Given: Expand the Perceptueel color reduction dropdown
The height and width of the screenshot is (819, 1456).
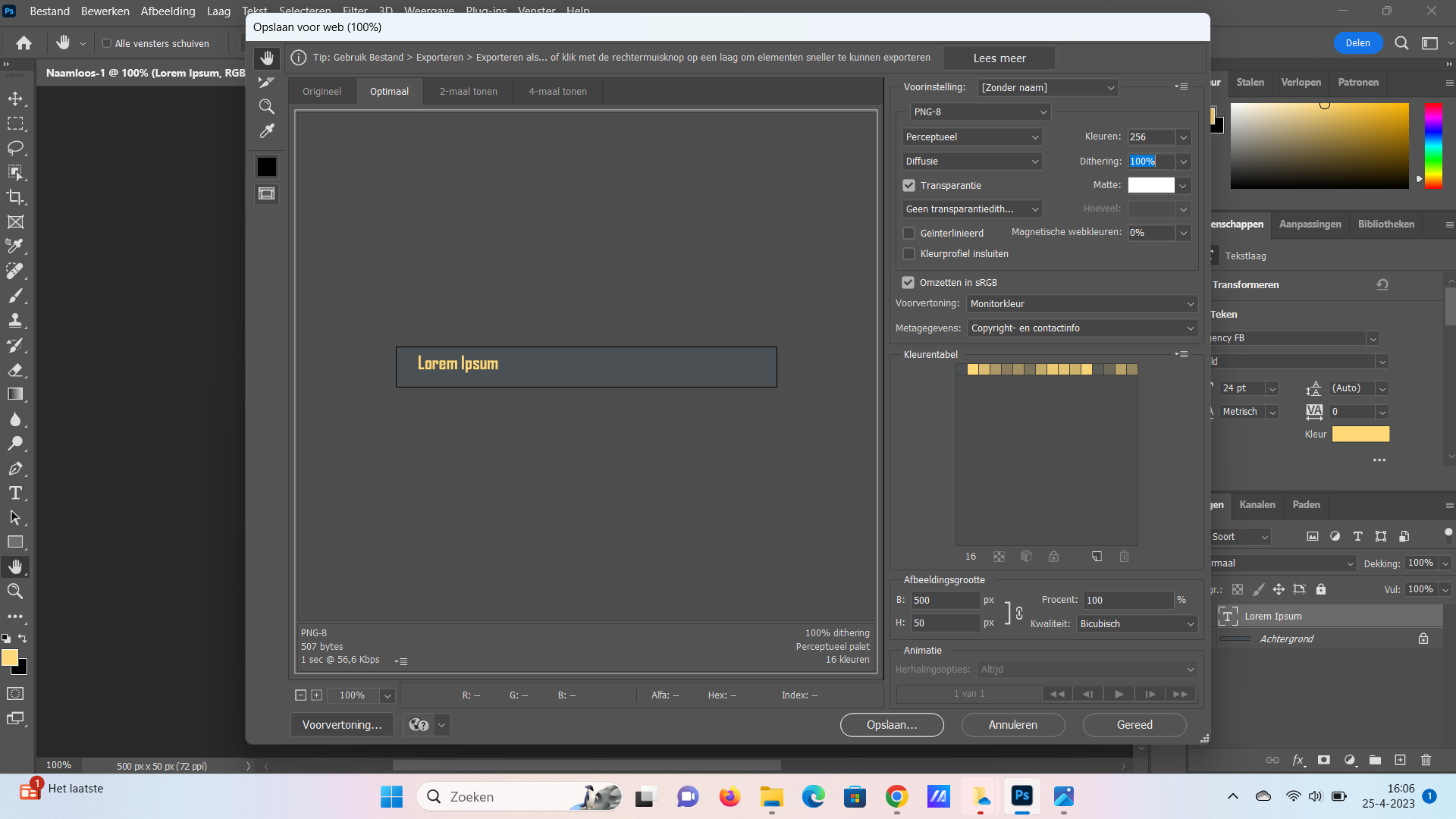Looking at the screenshot, I should click(971, 137).
